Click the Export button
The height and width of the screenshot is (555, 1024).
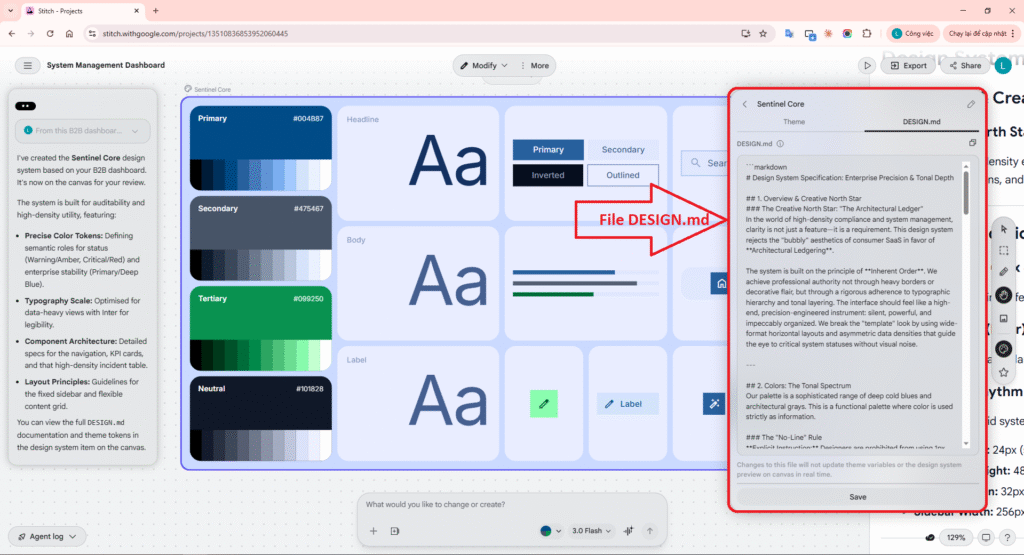click(908, 66)
